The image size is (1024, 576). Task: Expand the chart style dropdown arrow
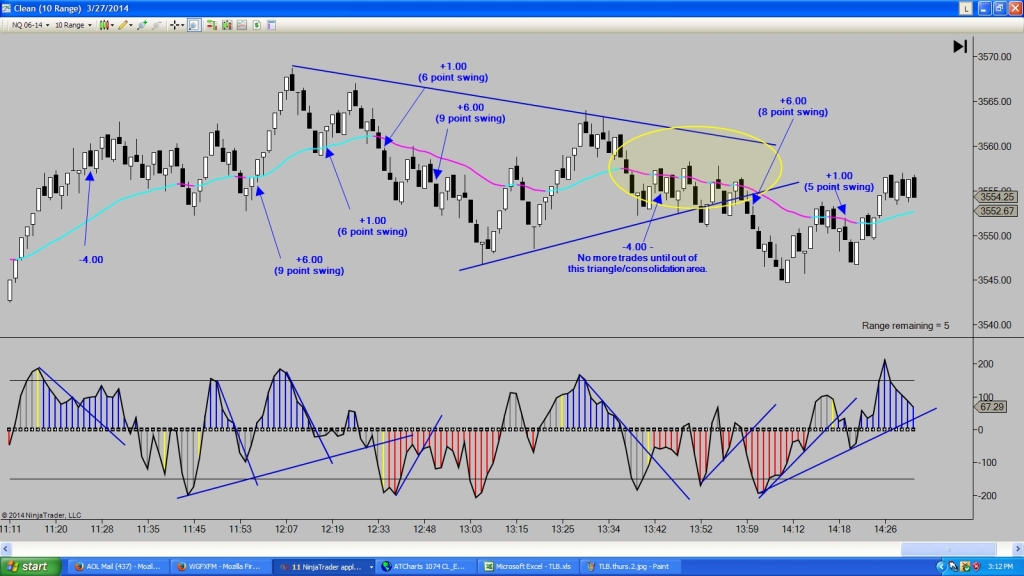coord(112,25)
